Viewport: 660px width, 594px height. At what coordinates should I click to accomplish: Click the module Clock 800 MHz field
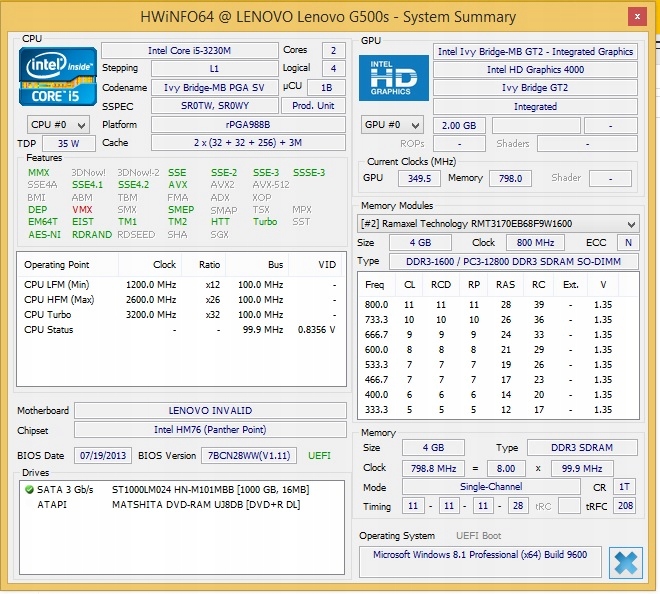(535, 243)
